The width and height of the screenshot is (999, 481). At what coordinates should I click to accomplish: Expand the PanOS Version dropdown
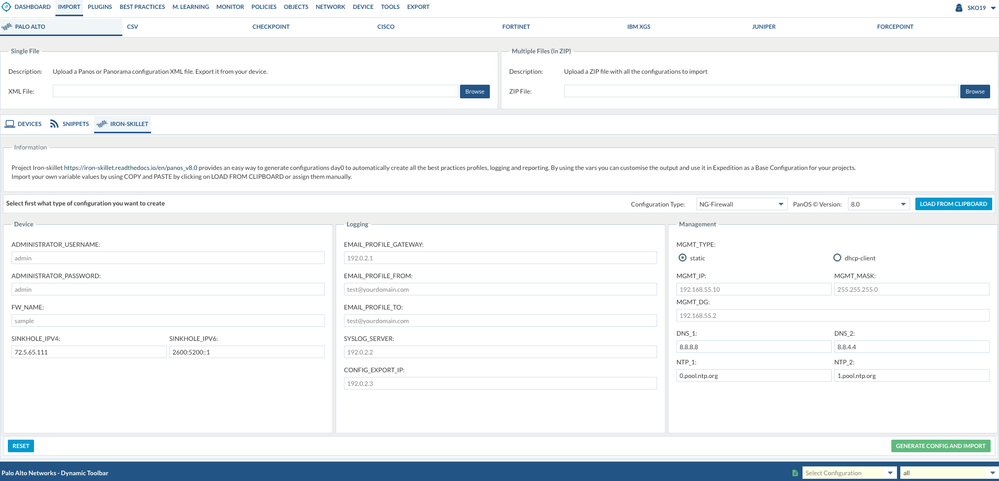(877, 204)
